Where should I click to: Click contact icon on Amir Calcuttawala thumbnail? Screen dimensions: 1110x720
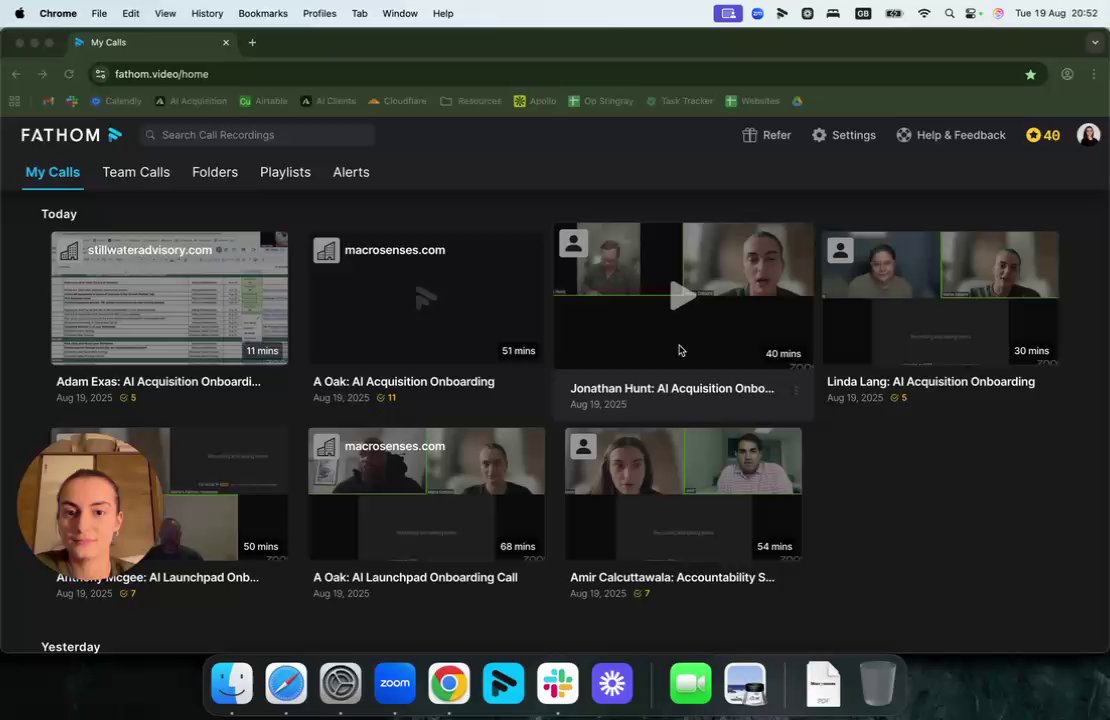point(583,446)
